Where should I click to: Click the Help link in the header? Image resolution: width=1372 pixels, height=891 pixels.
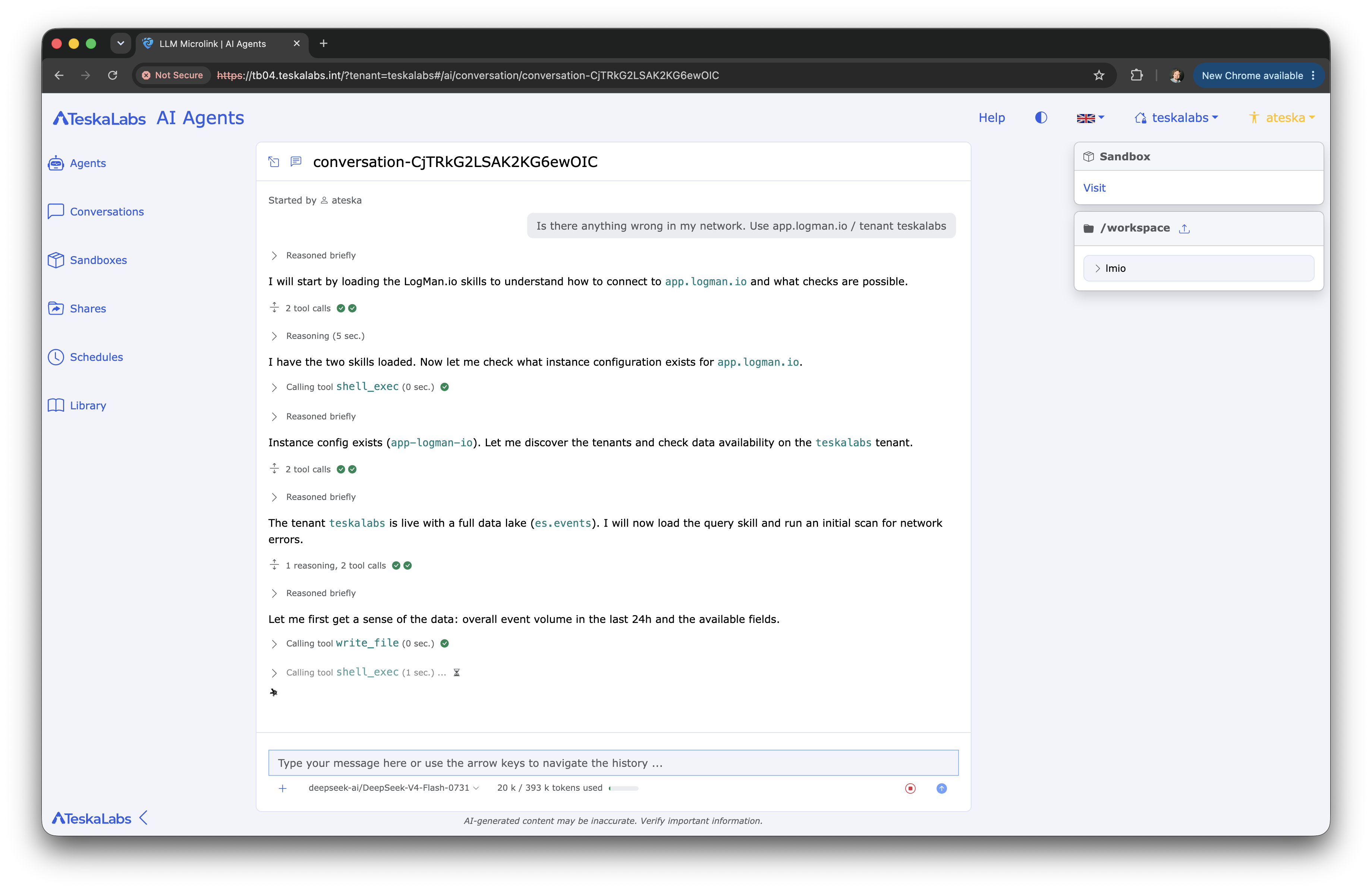tap(991, 117)
